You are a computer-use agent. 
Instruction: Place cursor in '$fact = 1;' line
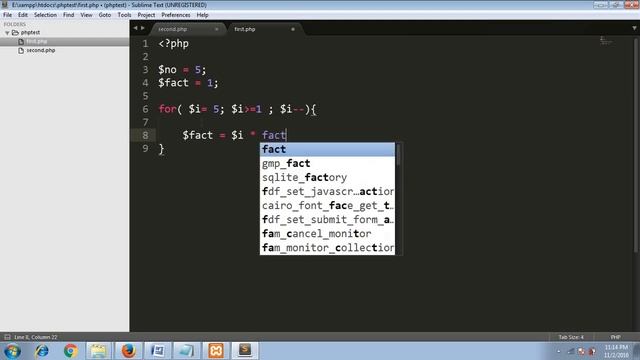[188, 83]
